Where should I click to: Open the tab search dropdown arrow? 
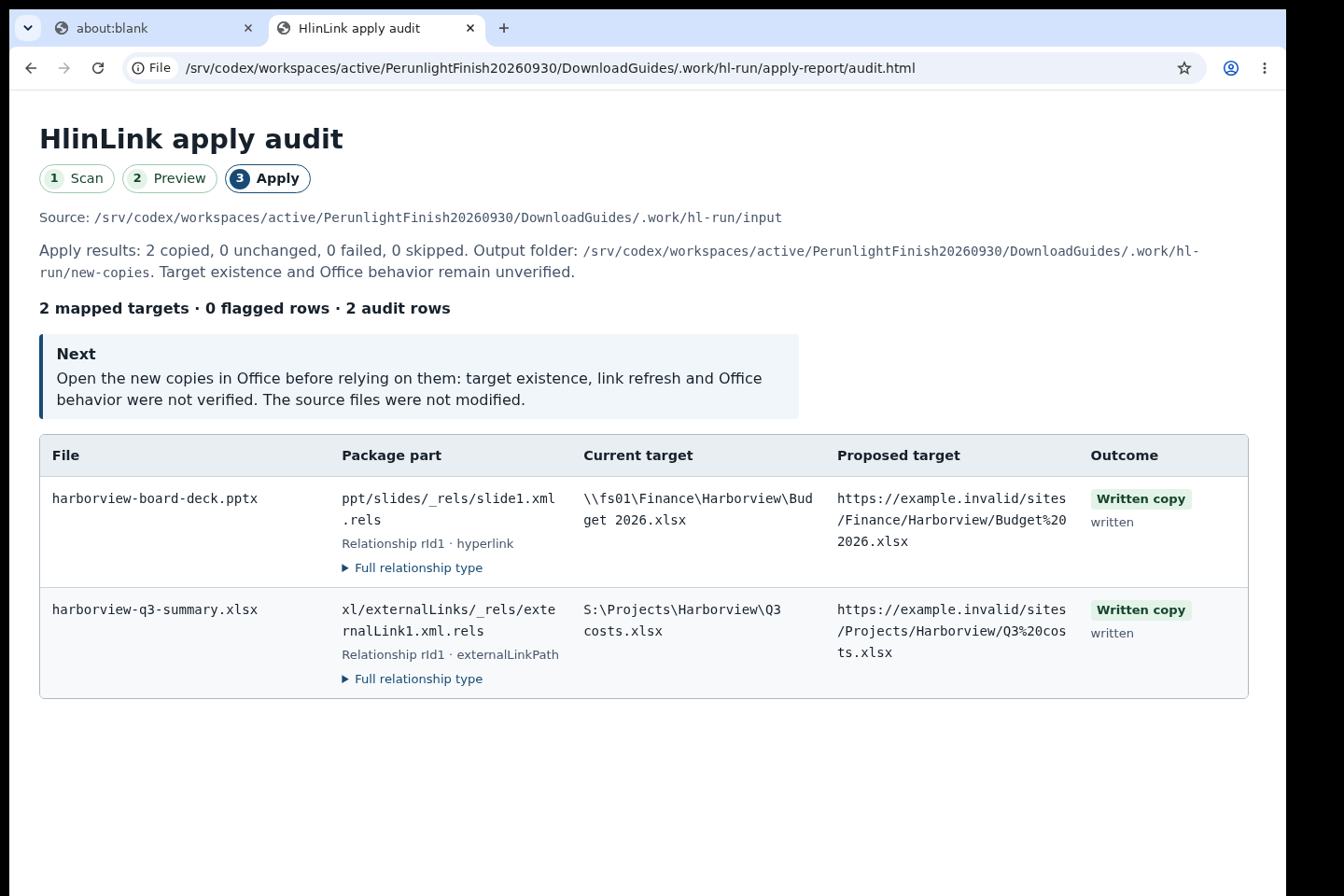coord(28,28)
